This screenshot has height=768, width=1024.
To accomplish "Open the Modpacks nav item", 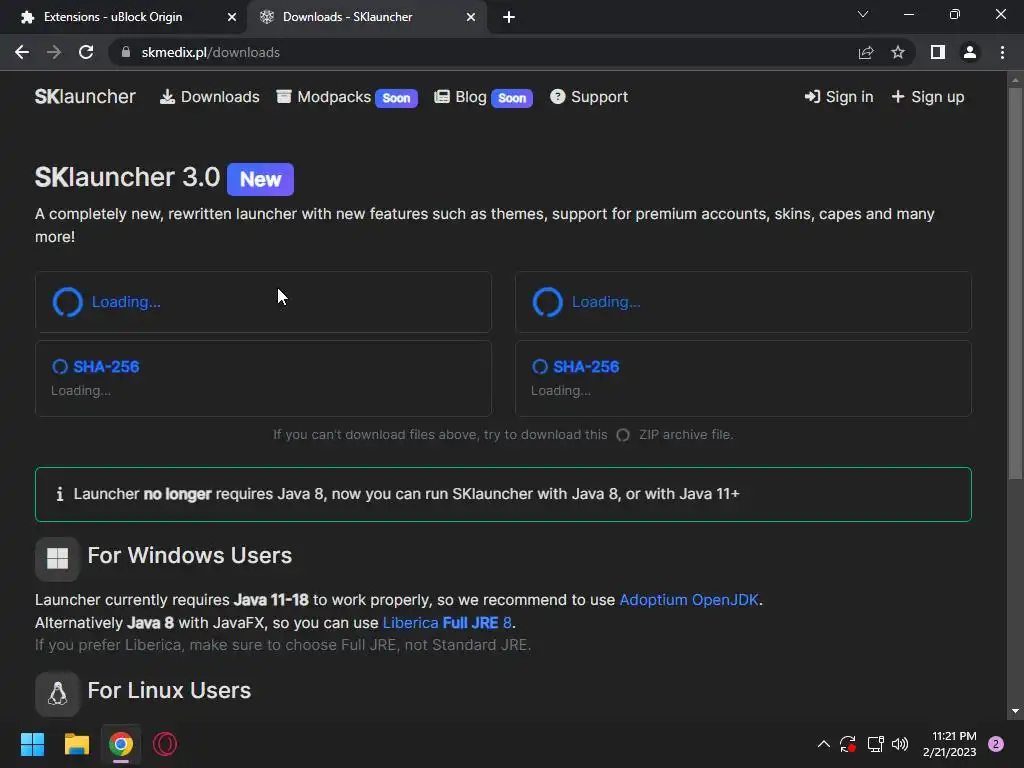I will point(324,97).
